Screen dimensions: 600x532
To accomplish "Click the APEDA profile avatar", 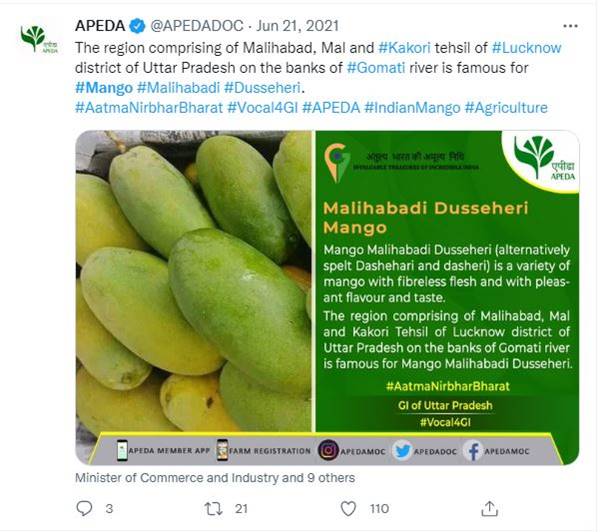I will (33, 39).
